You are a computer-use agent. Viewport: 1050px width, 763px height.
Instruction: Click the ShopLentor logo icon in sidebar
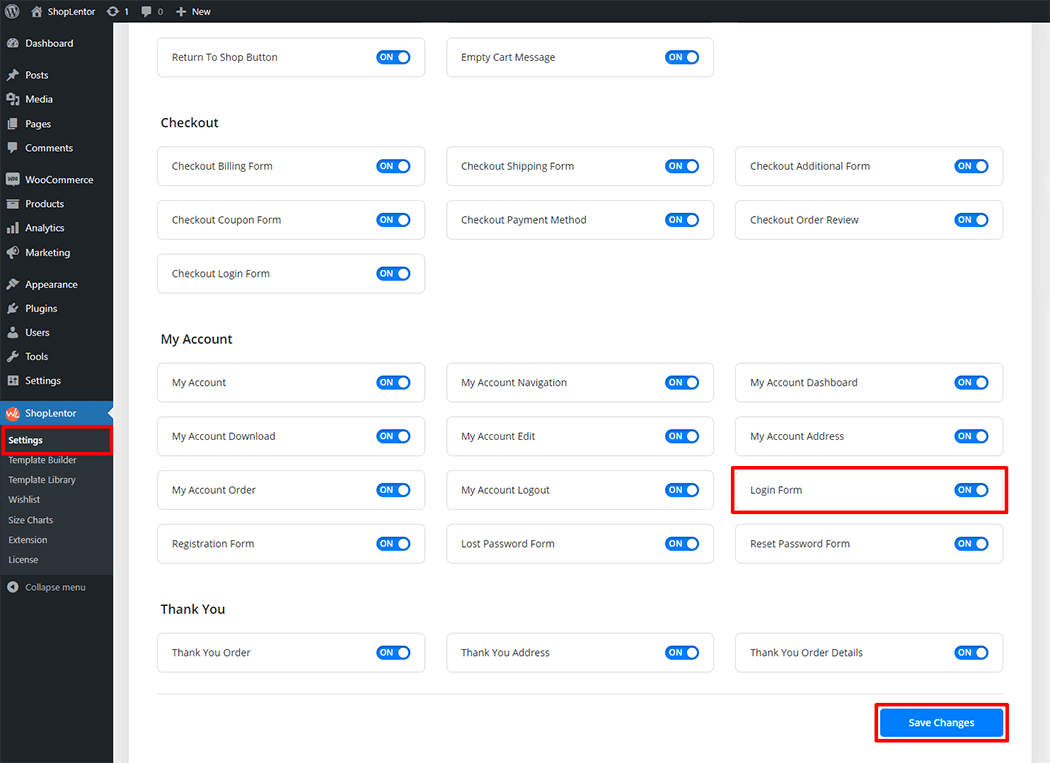[13, 413]
